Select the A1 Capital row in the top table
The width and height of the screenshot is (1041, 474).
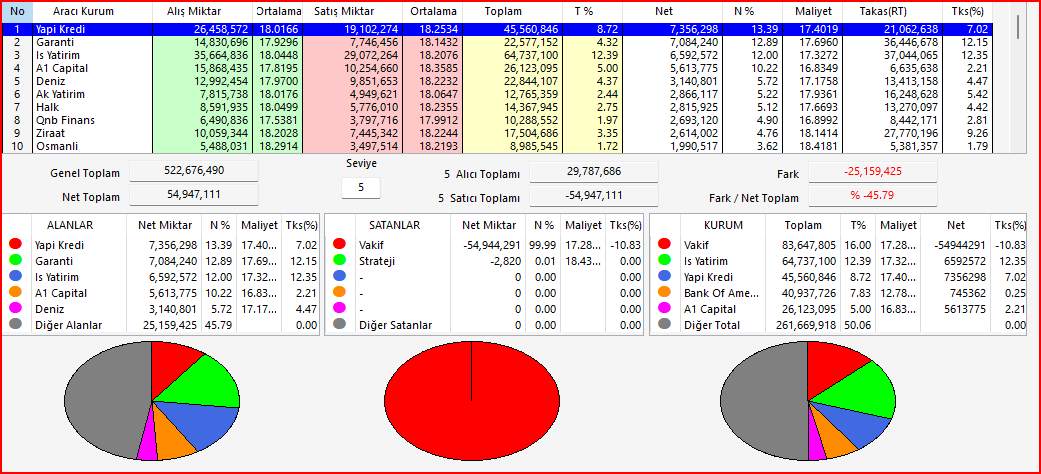click(497, 68)
